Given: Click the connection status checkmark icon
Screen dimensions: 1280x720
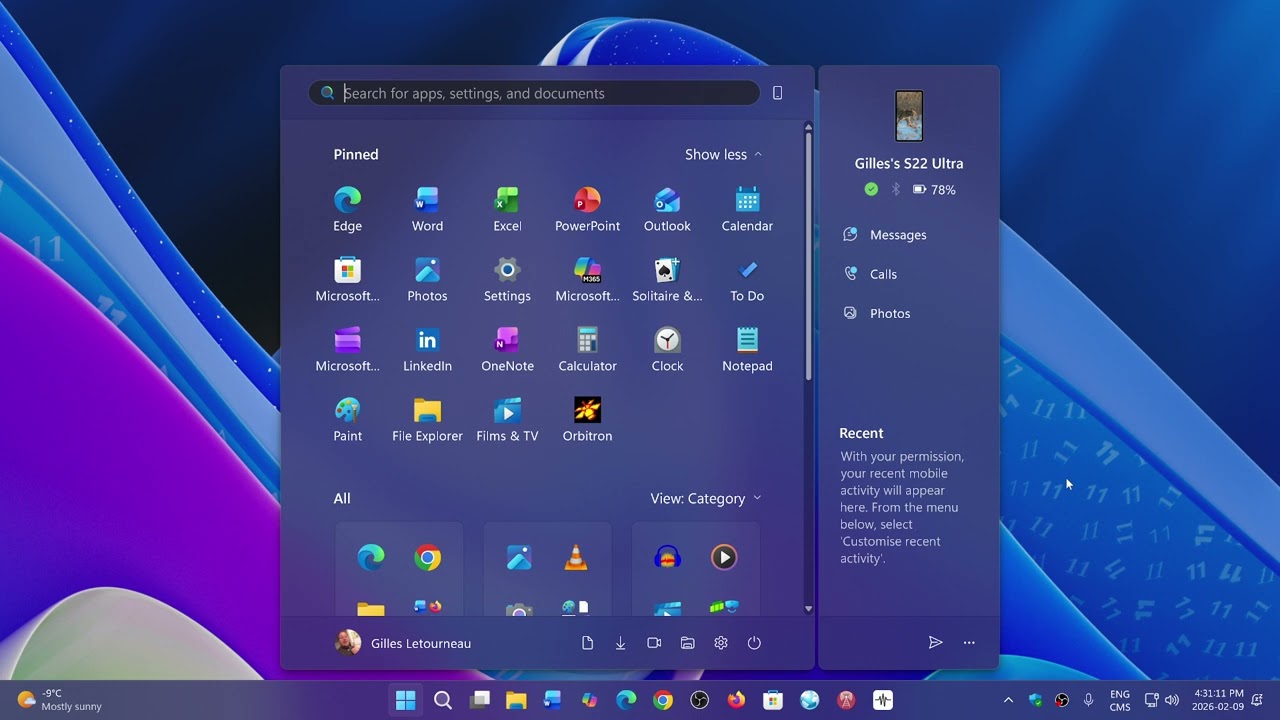Looking at the screenshot, I should click(x=871, y=189).
